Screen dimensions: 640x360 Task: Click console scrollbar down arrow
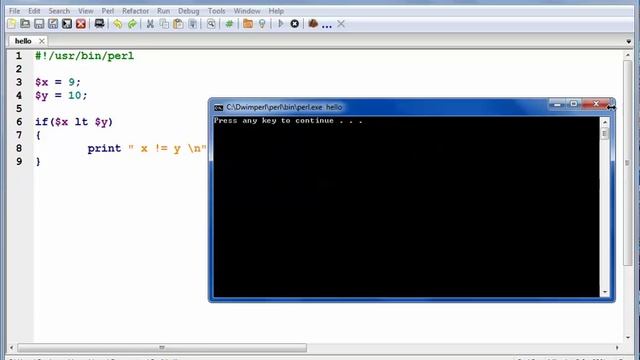click(x=605, y=292)
